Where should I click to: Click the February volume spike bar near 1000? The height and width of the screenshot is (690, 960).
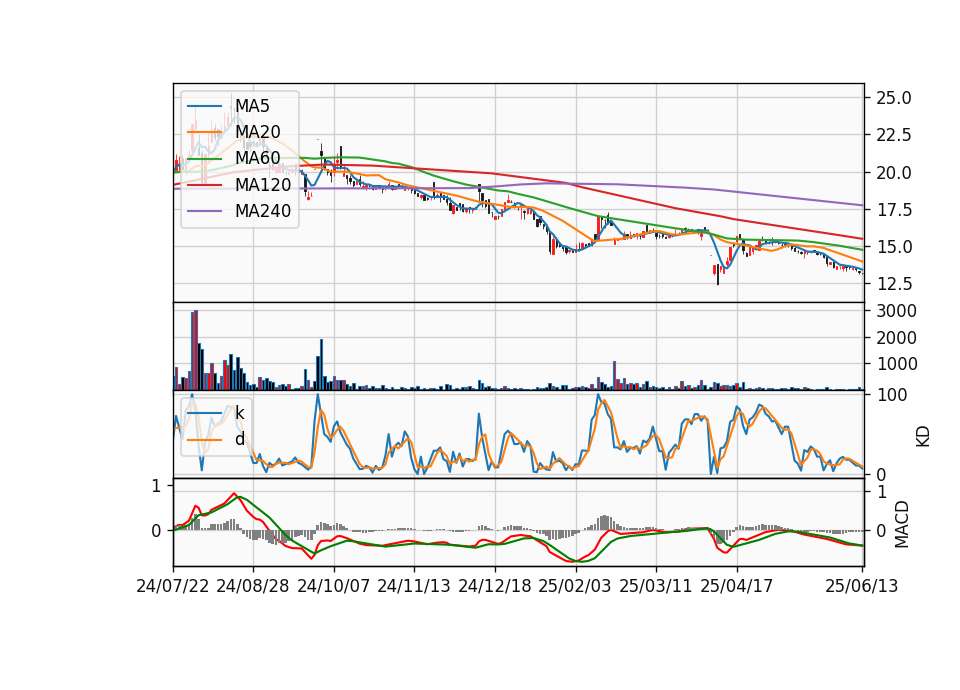tap(615, 375)
